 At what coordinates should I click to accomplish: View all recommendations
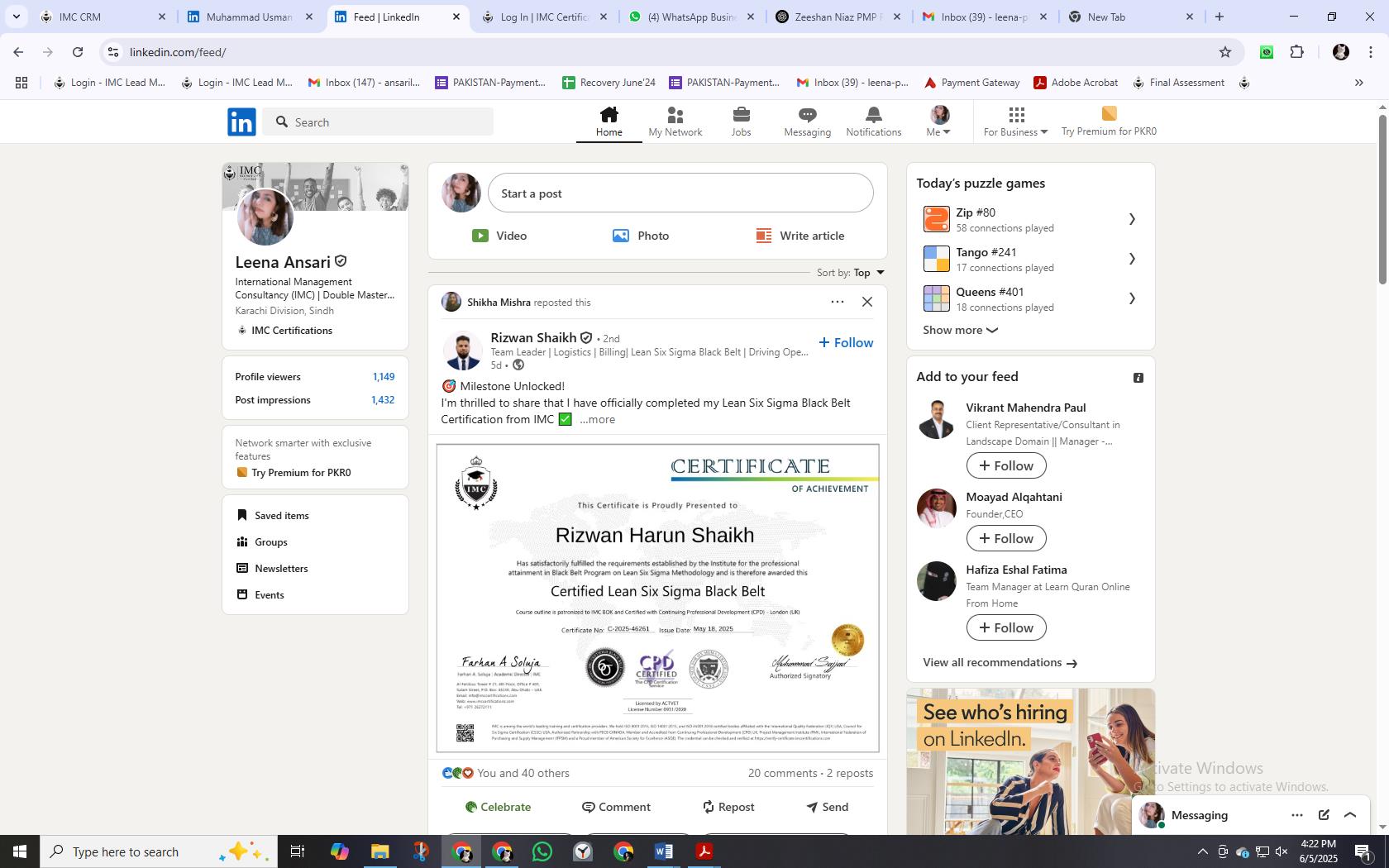click(x=1000, y=662)
